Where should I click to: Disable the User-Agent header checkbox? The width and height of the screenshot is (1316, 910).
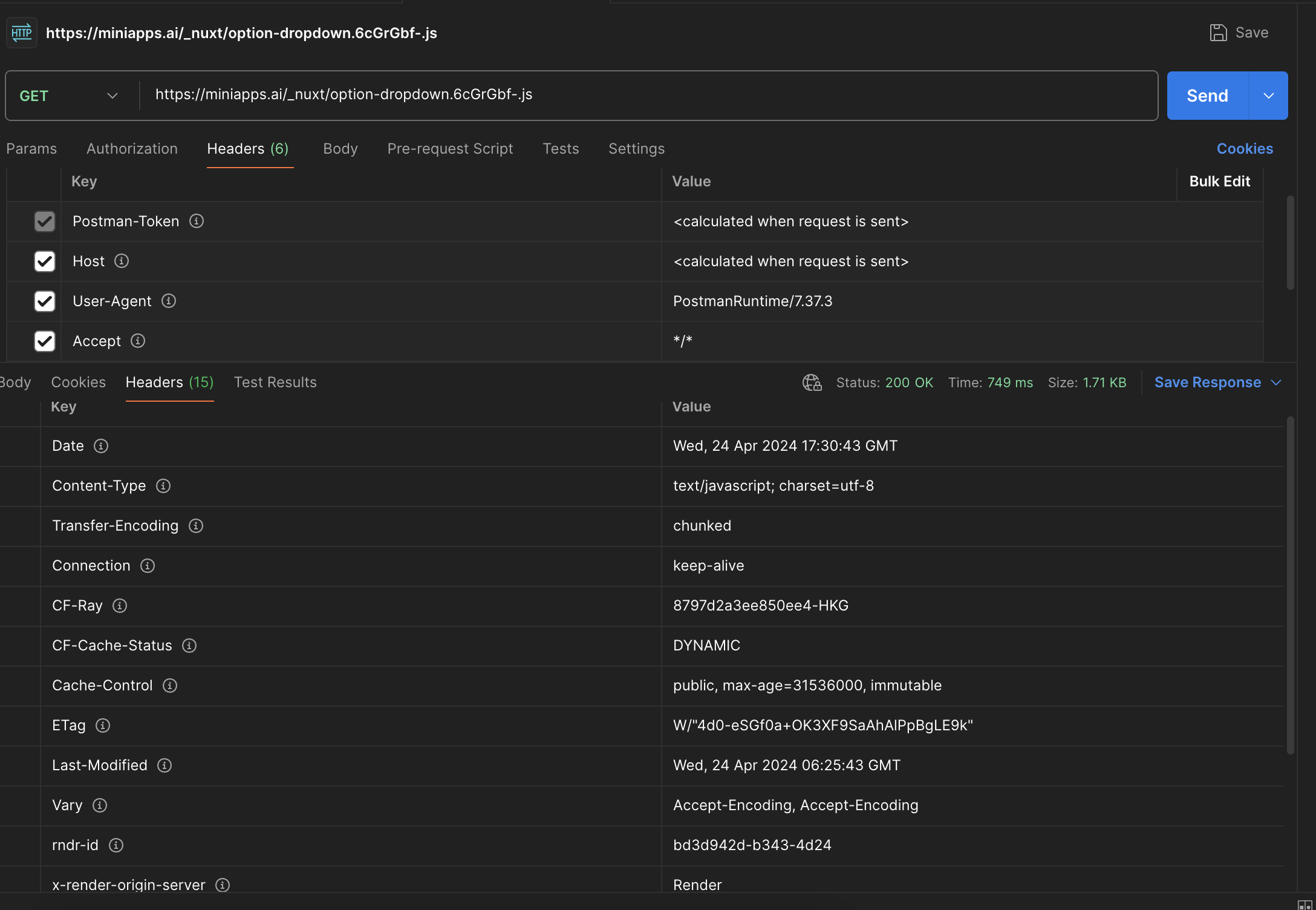(45, 301)
